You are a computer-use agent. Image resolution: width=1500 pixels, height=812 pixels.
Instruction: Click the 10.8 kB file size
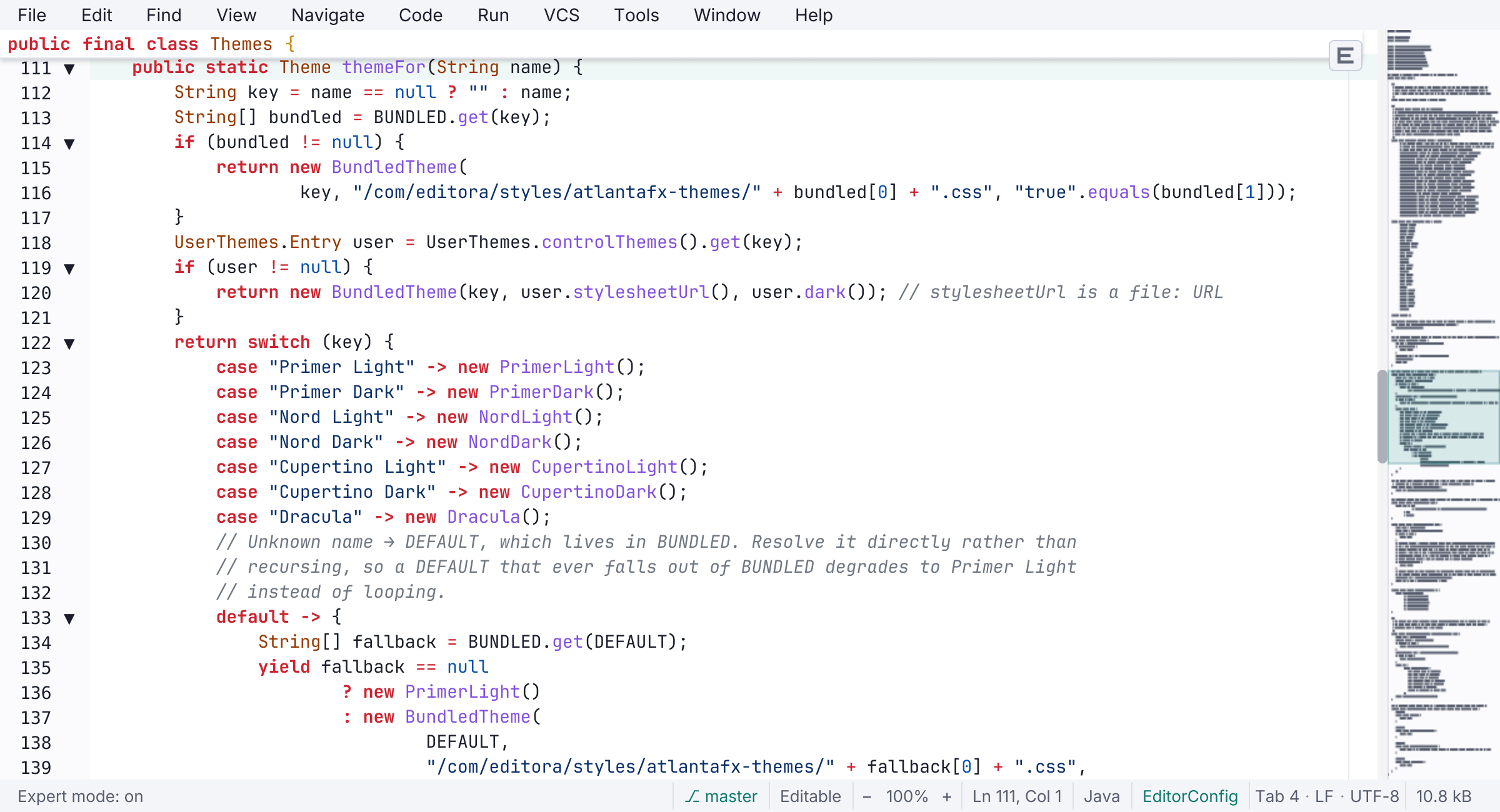click(1443, 796)
